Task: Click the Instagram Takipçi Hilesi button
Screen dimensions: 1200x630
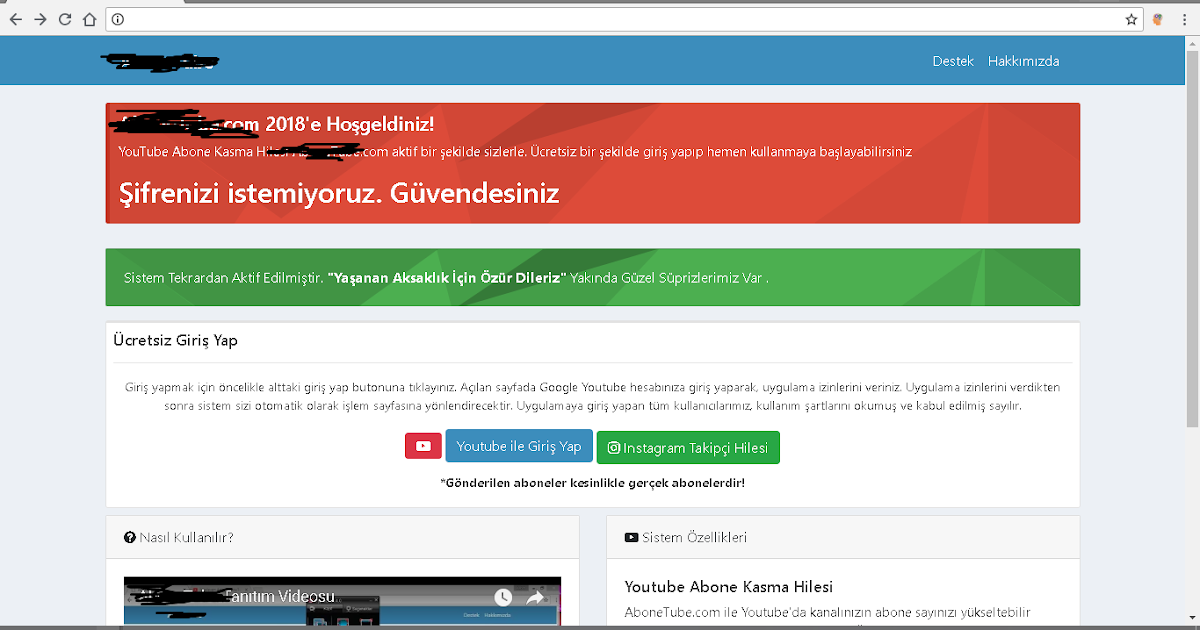Action: click(x=688, y=448)
